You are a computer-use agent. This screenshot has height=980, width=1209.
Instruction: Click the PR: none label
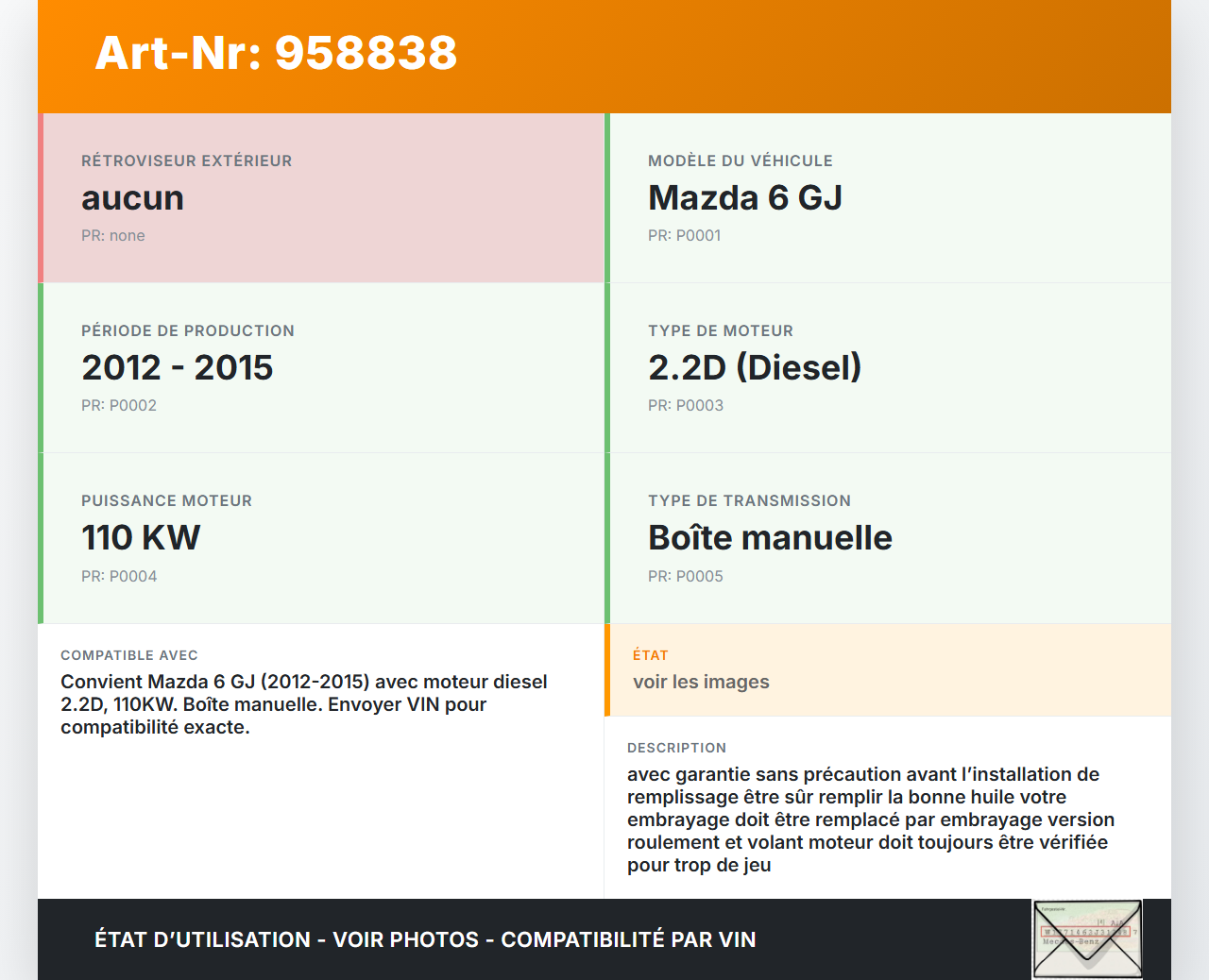[113, 235]
